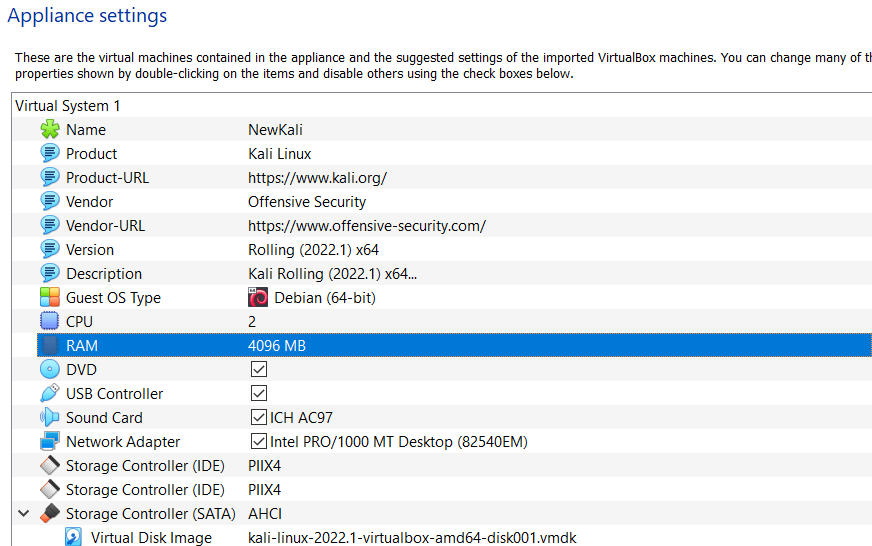This screenshot has width=872, height=546.
Task: Click the Debian OS logo icon
Action: click(258, 298)
